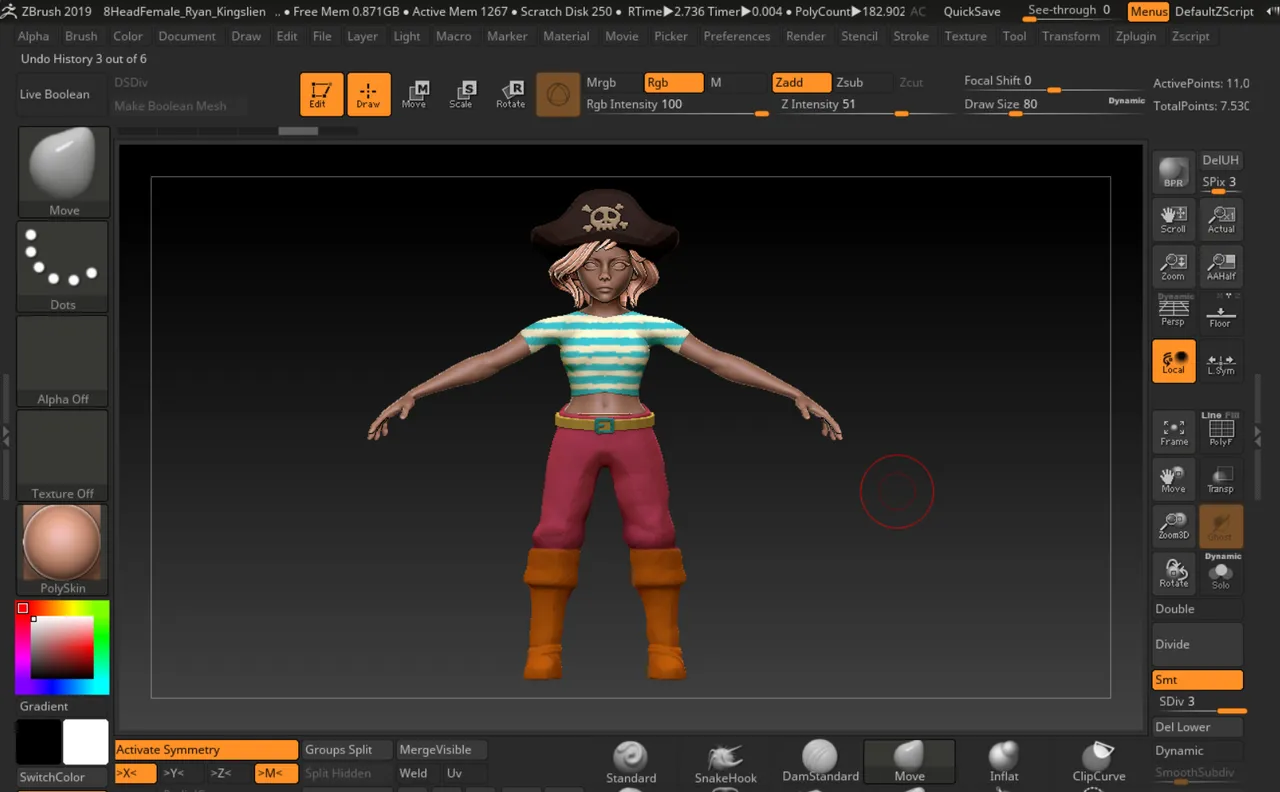1280x792 pixels.
Task: Toggle Transp transparency mode
Action: click(1221, 478)
